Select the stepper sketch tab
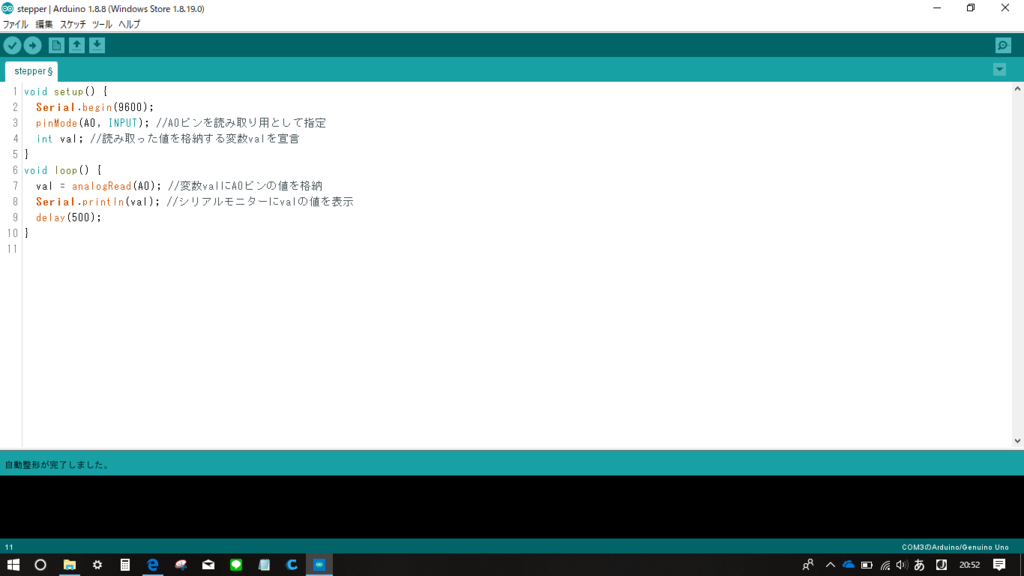 click(x=31, y=71)
